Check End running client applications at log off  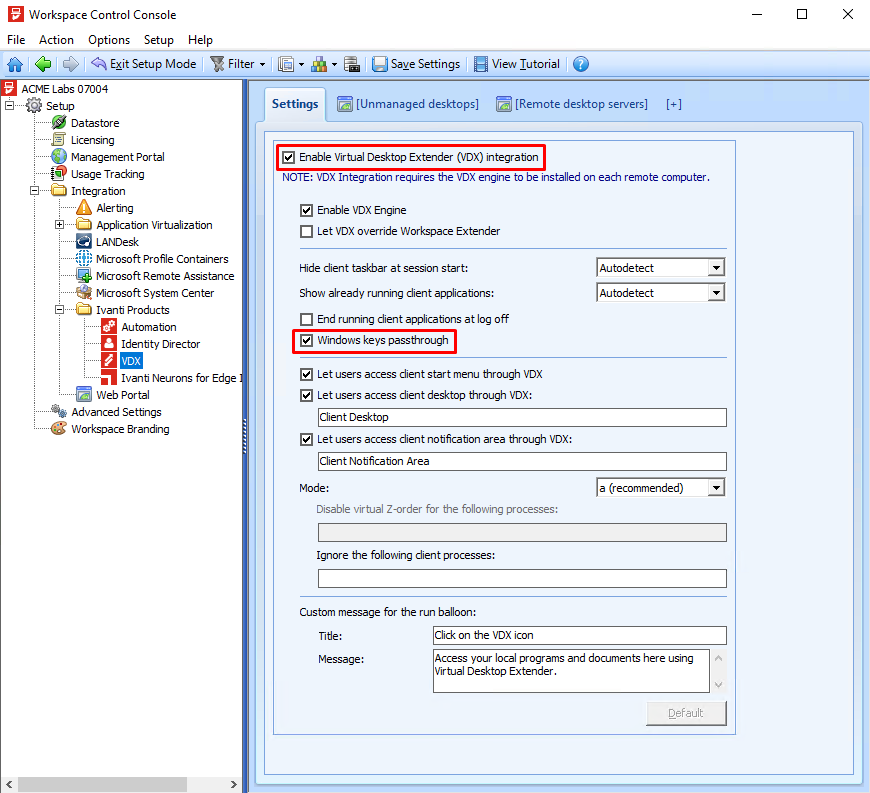[306, 318]
